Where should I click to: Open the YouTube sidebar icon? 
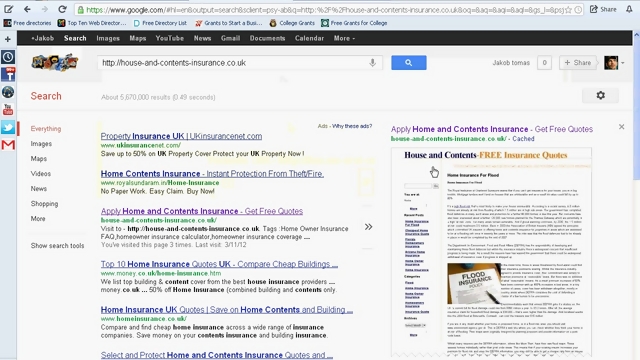click(x=8, y=109)
